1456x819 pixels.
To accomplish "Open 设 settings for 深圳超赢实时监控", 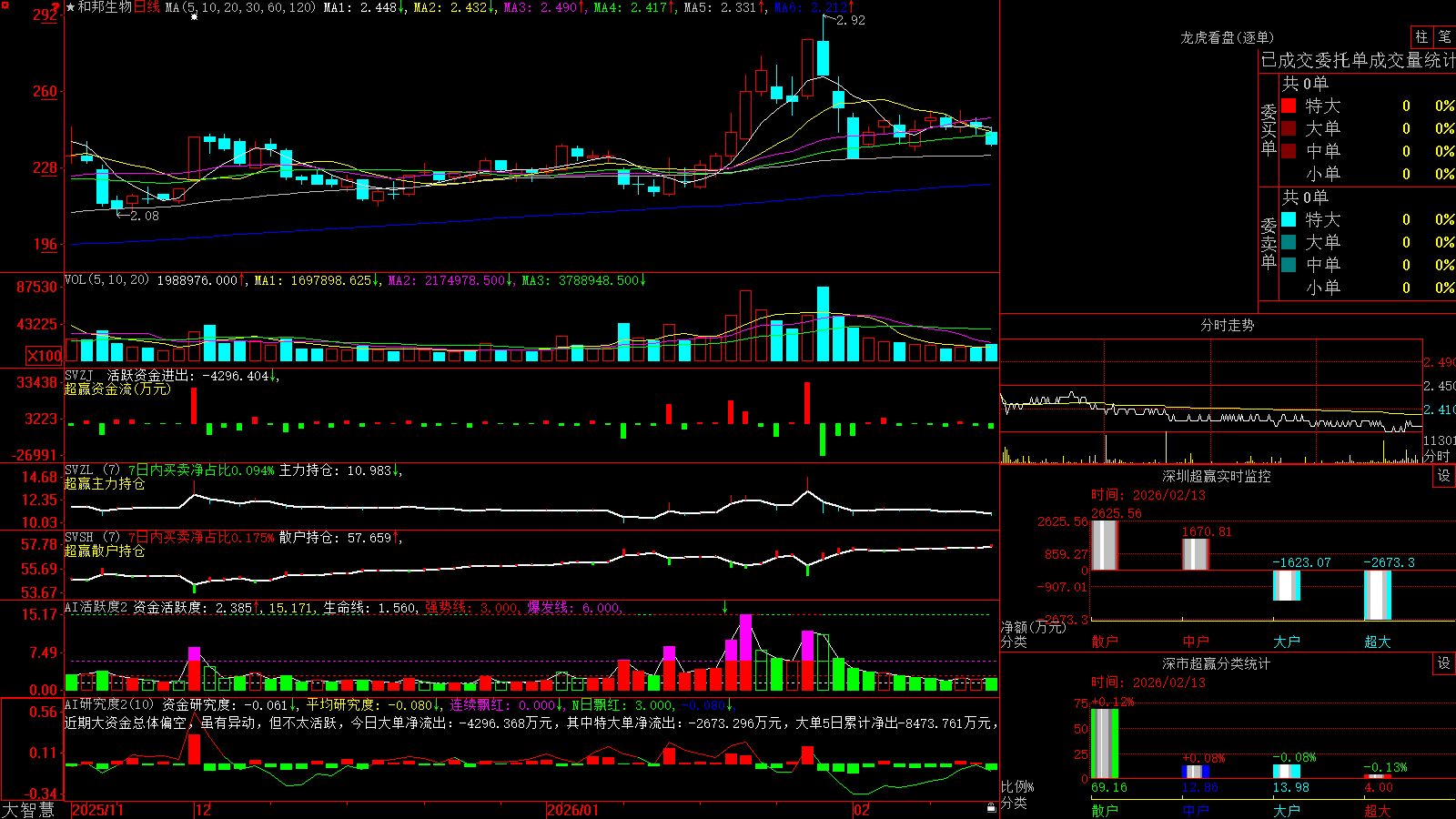I will (x=1444, y=476).
